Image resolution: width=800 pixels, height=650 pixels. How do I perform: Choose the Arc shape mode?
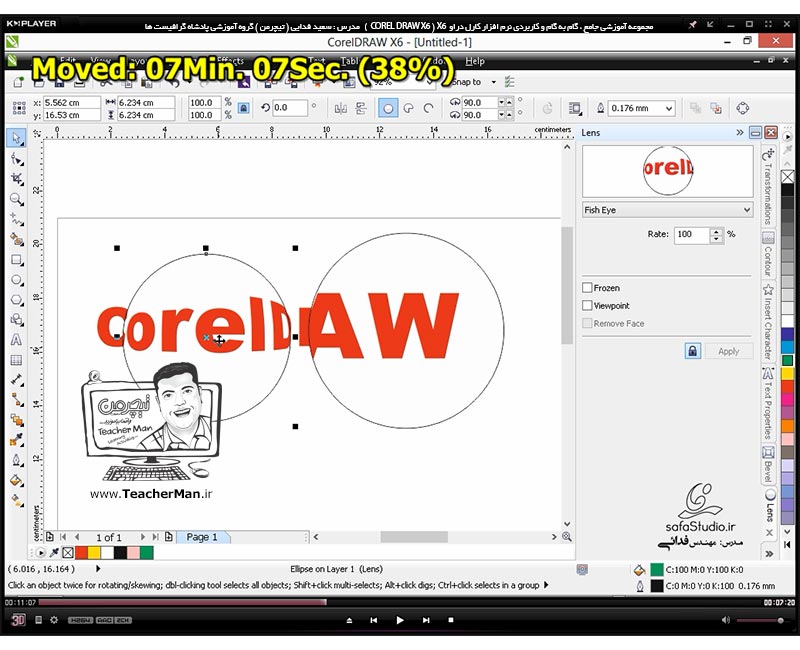(x=429, y=108)
